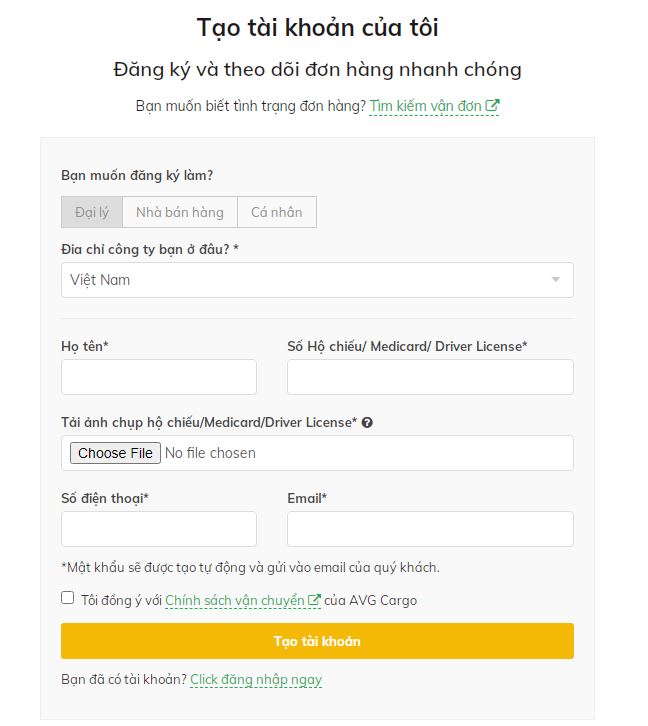Select the Đại lý tab
648x726 pixels.
92,212
